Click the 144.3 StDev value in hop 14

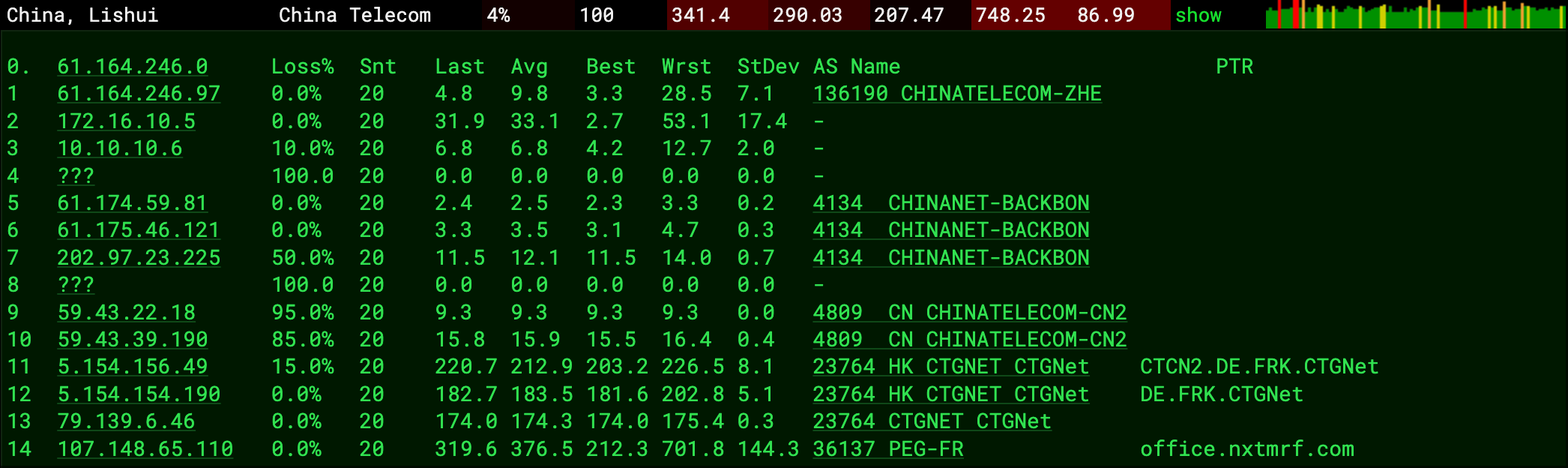tap(768, 449)
